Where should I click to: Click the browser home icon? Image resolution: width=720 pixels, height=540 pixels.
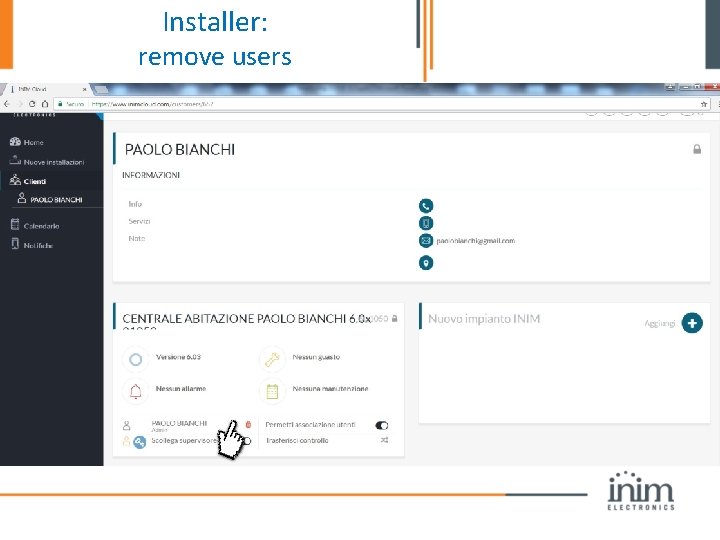[45, 104]
